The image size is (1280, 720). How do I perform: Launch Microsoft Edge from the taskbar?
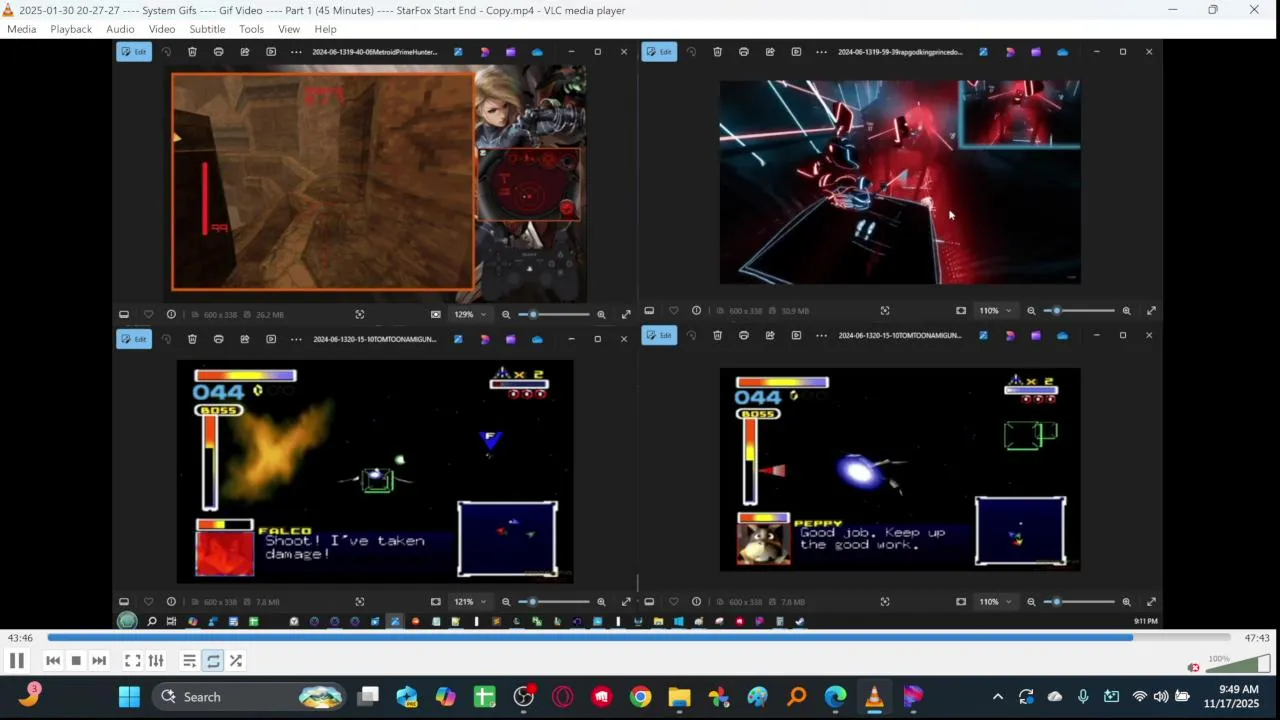coord(836,697)
